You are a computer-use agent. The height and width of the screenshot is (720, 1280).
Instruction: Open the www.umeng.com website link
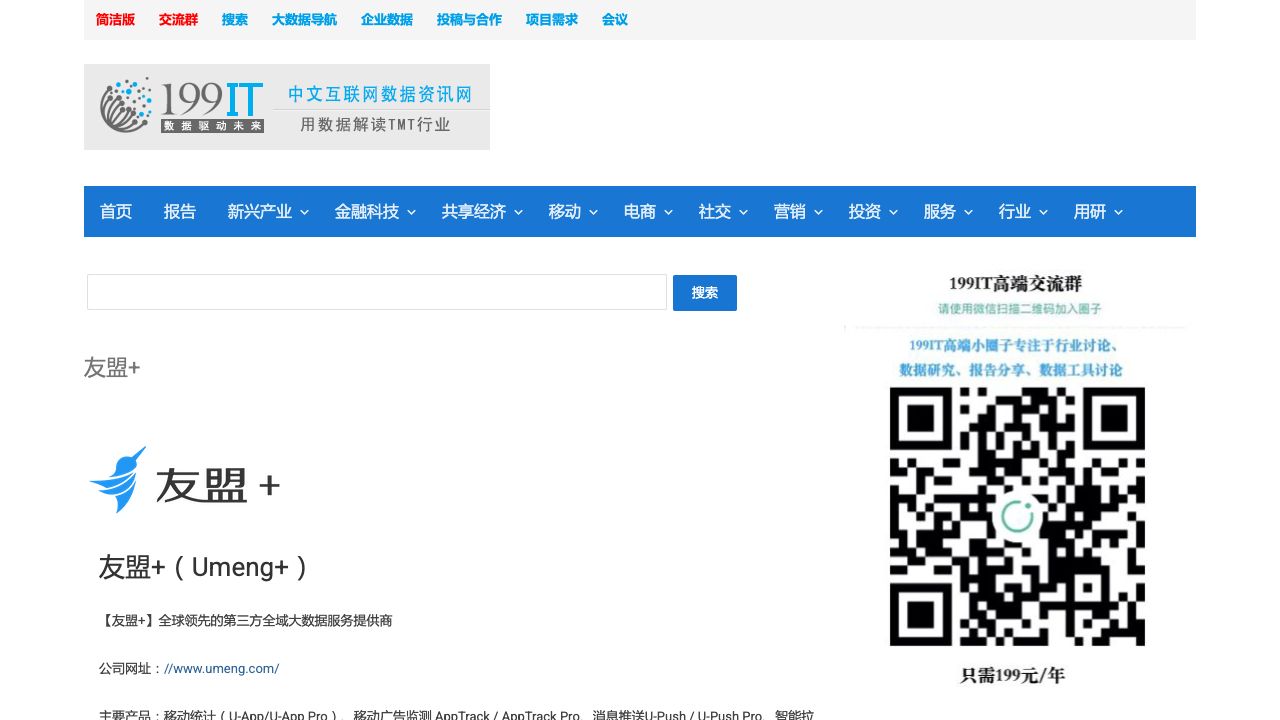tap(221, 669)
